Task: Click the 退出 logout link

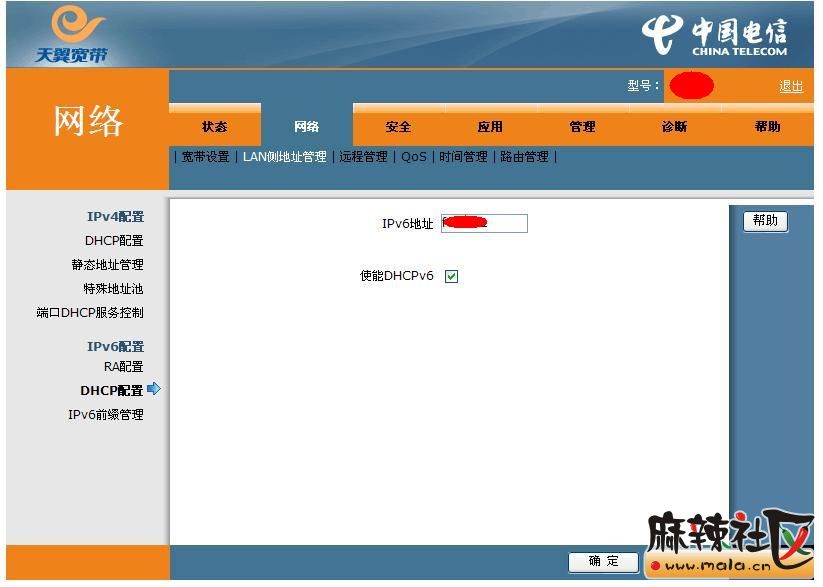Action: point(790,86)
